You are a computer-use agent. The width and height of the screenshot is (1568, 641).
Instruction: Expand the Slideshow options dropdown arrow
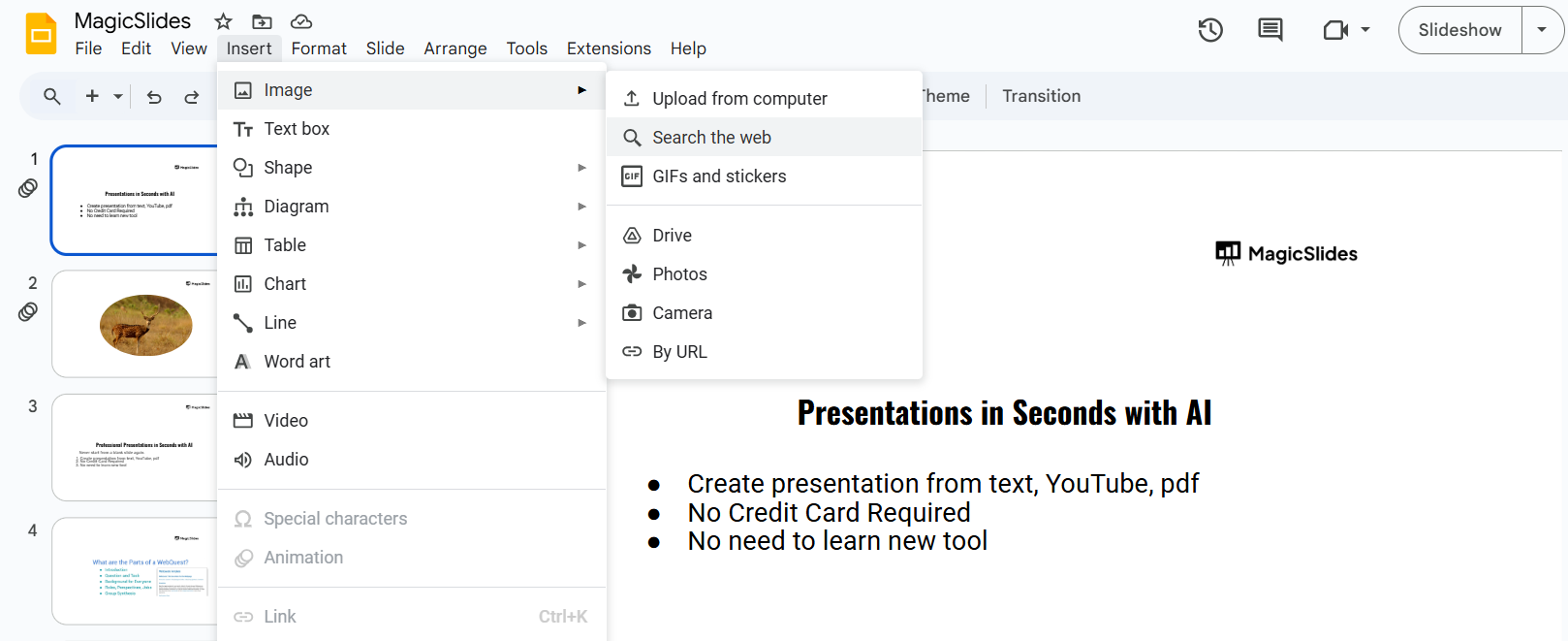tap(1542, 30)
